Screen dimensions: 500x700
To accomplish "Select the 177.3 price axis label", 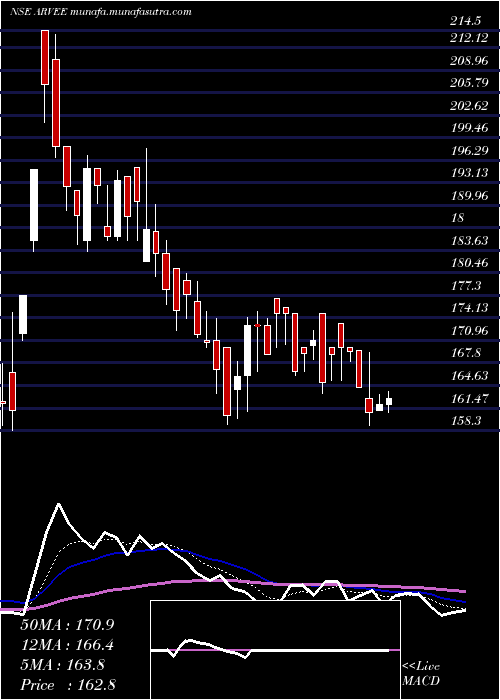I will coord(466,286).
